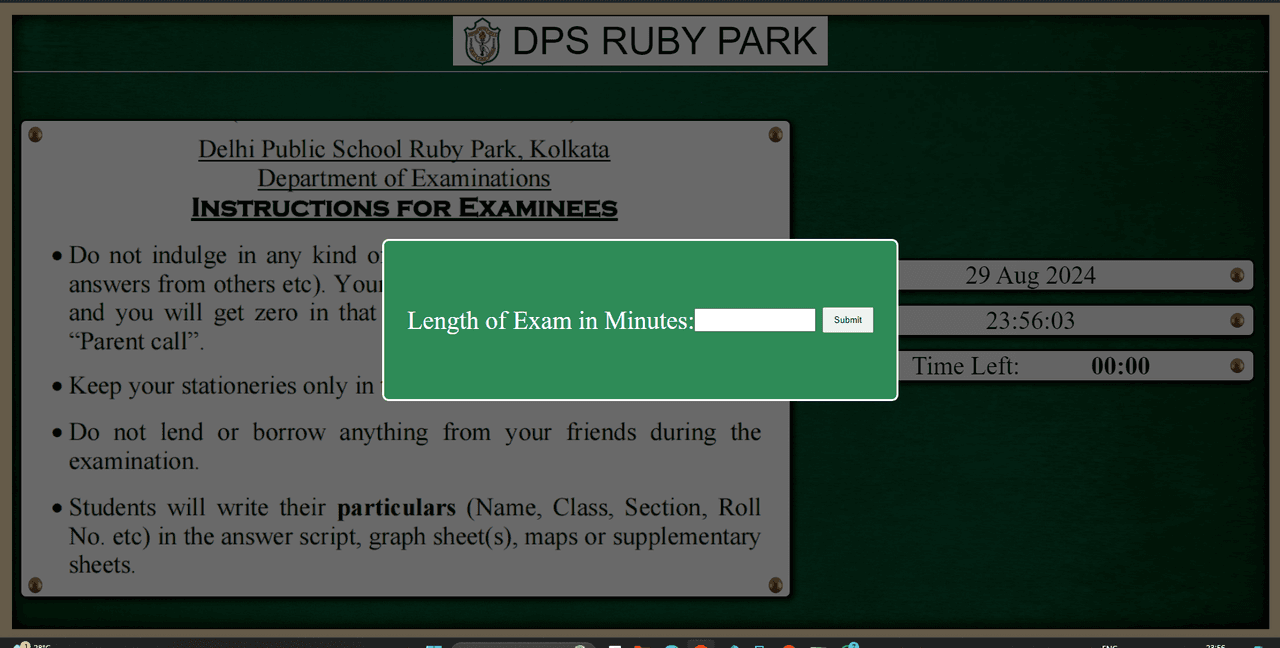The image size is (1280, 648).
Task: Click the 00:00 countdown timer value
Action: tap(1120, 366)
